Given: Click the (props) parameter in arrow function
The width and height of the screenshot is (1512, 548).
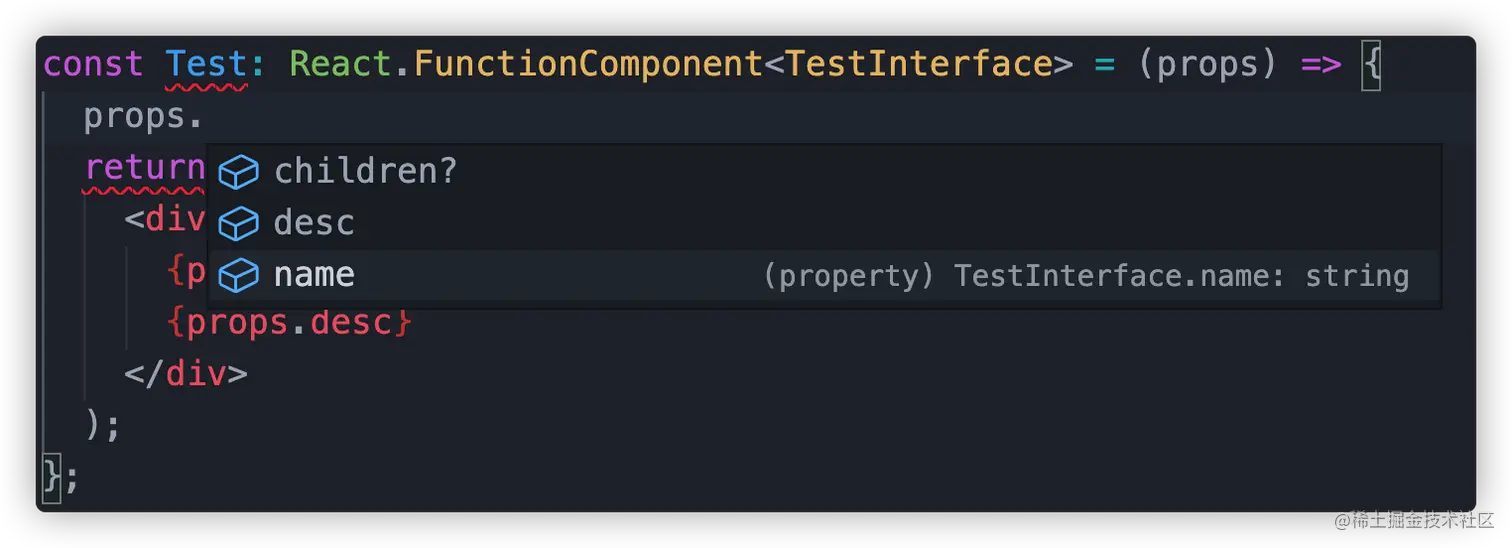Looking at the screenshot, I should pos(1208,65).
